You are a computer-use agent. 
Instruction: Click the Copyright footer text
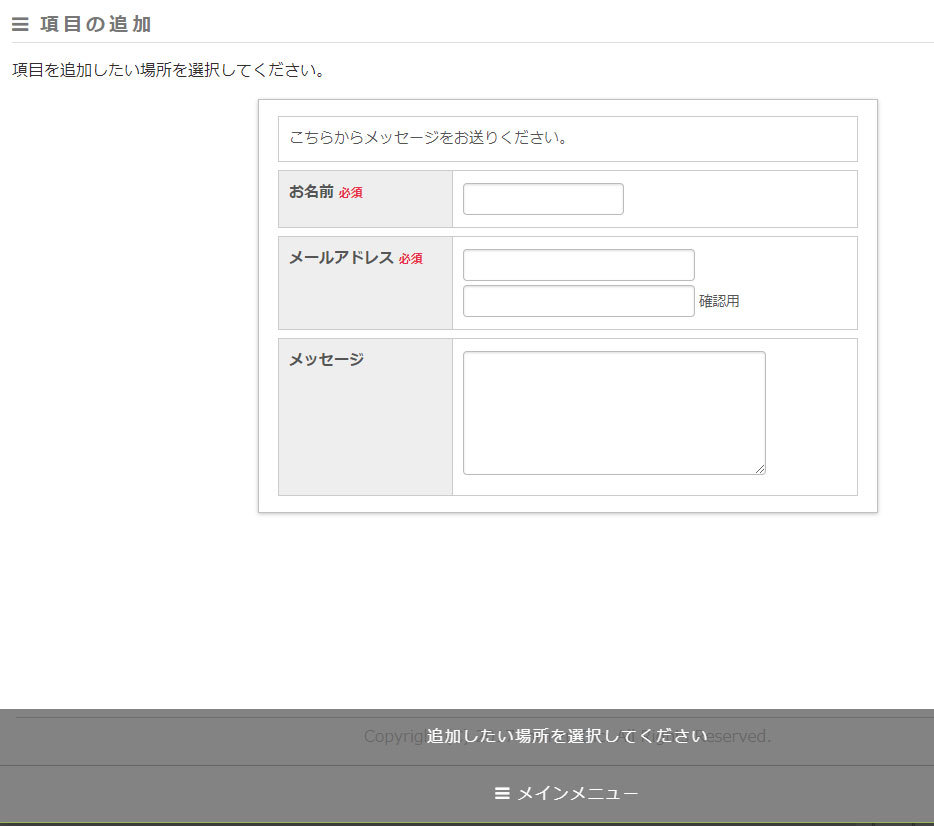pyautogui.click(x=392, y=736)
